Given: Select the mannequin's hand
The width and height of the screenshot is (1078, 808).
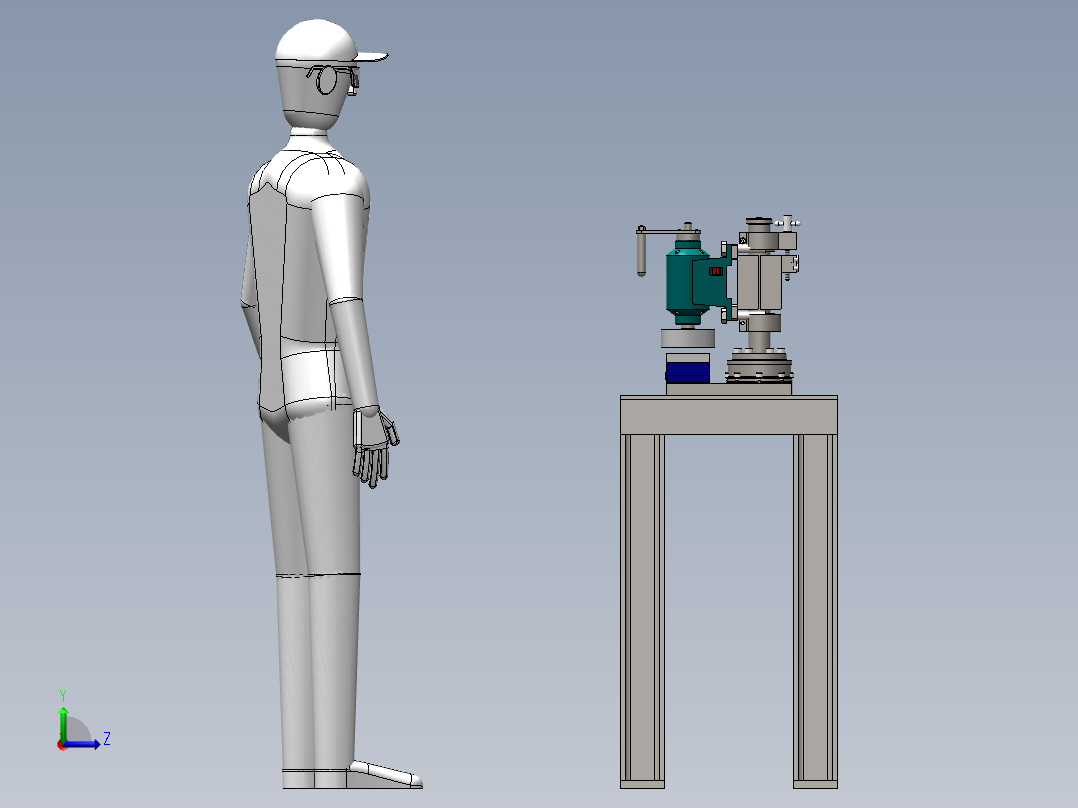Looking at the screenshot, I should [x=375, y=446].
